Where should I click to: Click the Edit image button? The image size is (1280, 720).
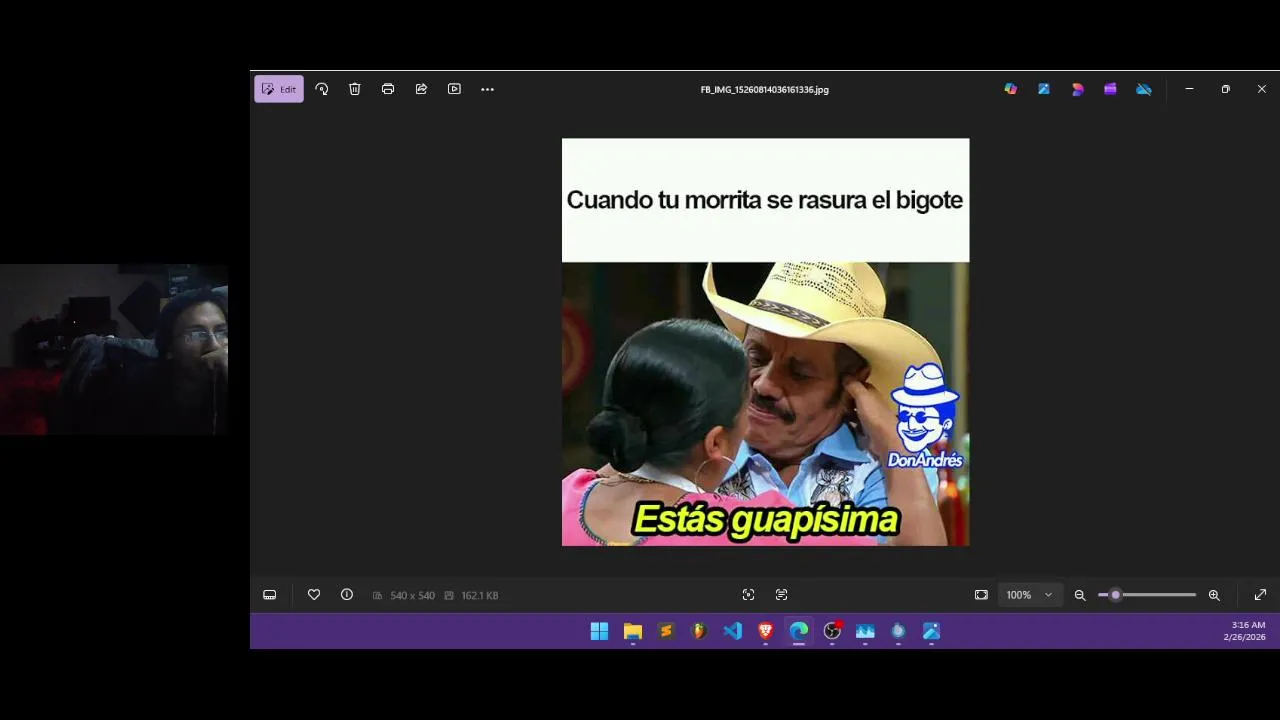279,89
